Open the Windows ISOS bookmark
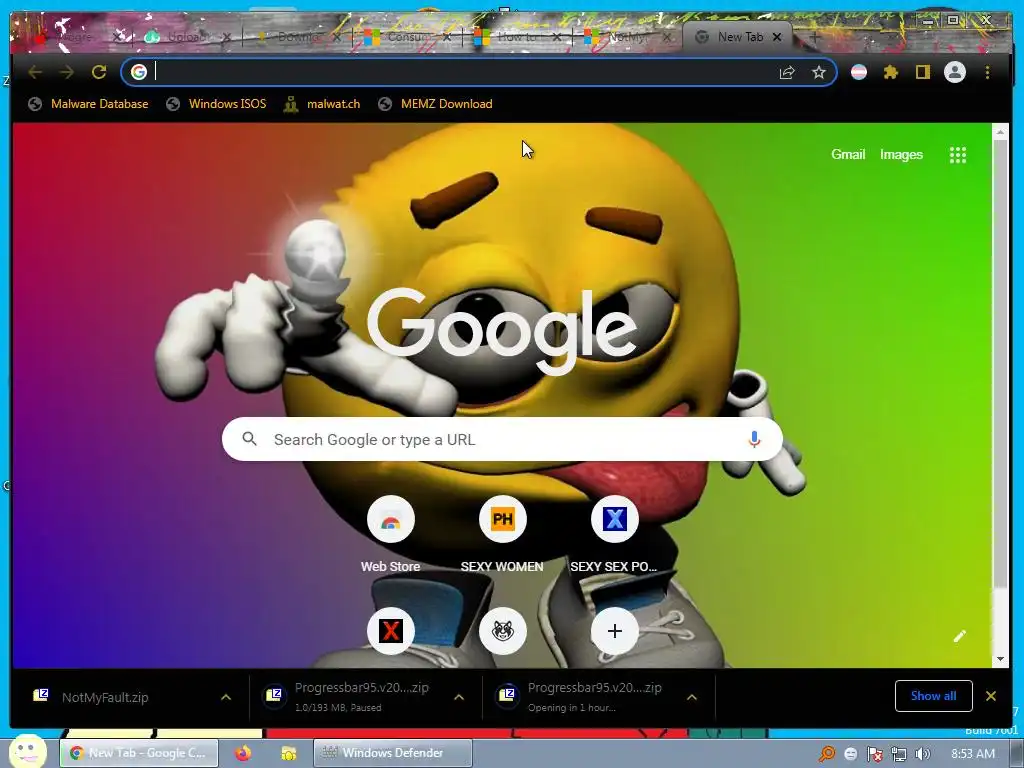The width and height of the screenshot is (1024, 768). click(x=216, y=104)
